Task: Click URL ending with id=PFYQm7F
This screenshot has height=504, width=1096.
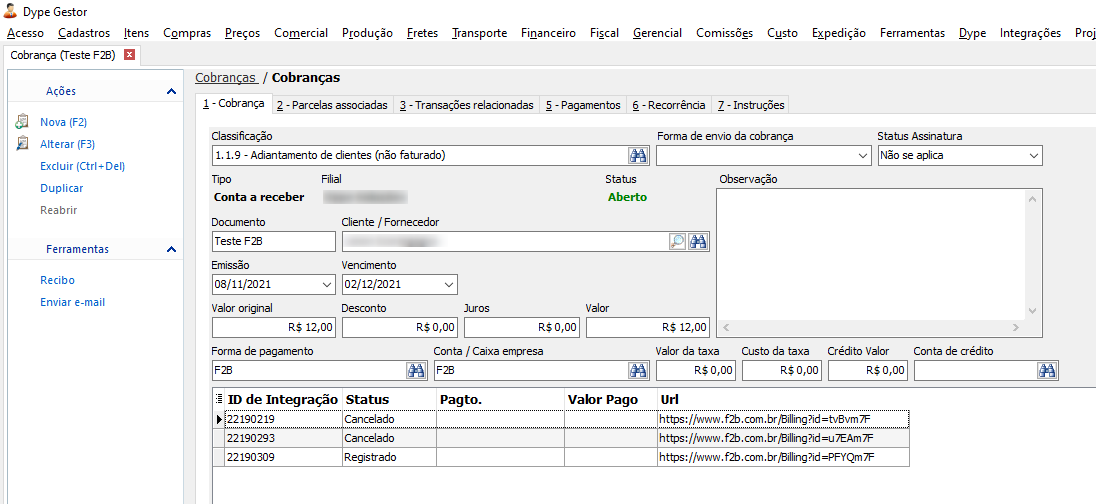Action: coord(767,458)
